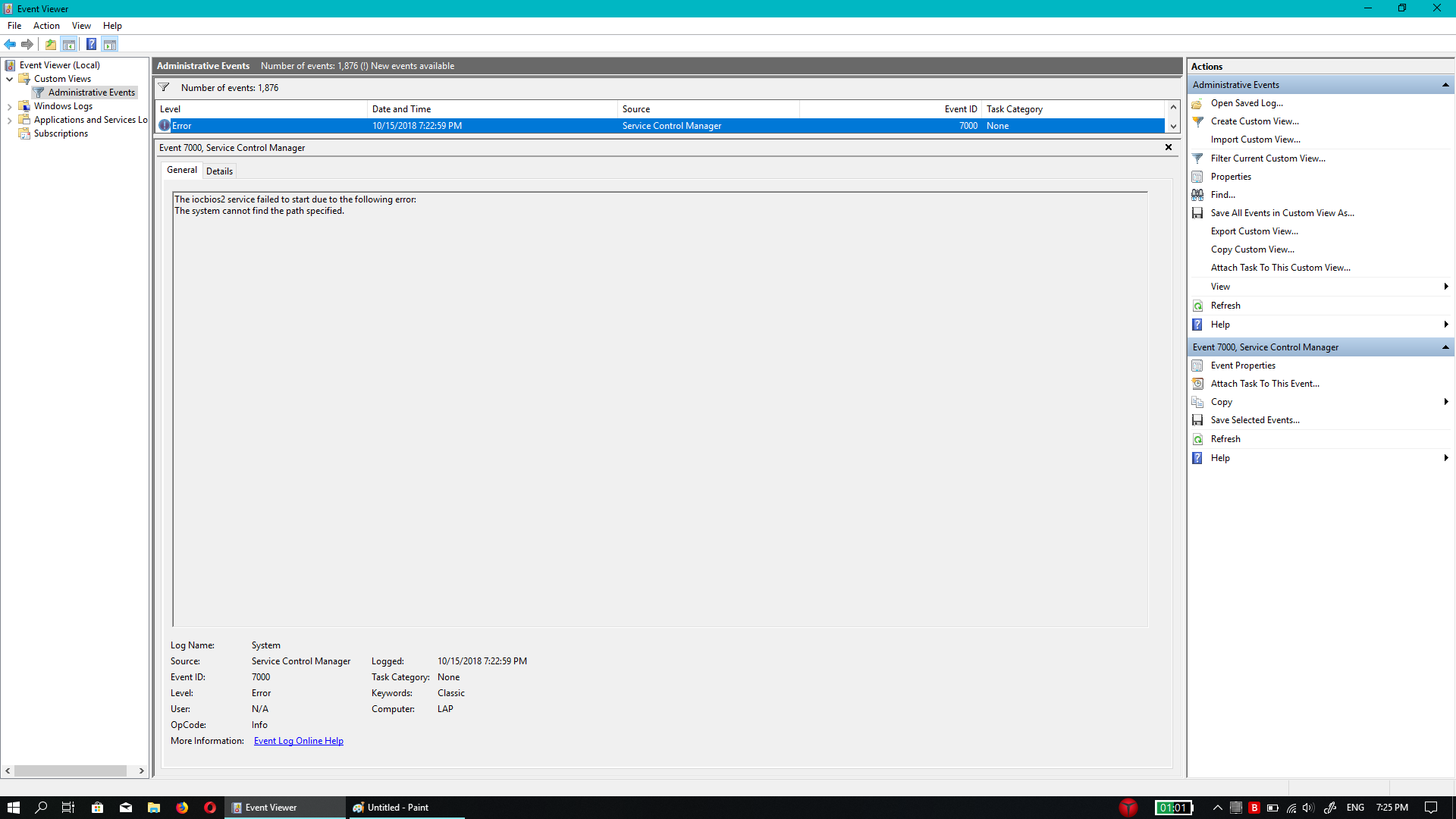Image resolution: width=1456 pixels, height=819 pixels.
Task: Expand Help submenu in Administrative Events section
Action: (x=1446, y=325)
